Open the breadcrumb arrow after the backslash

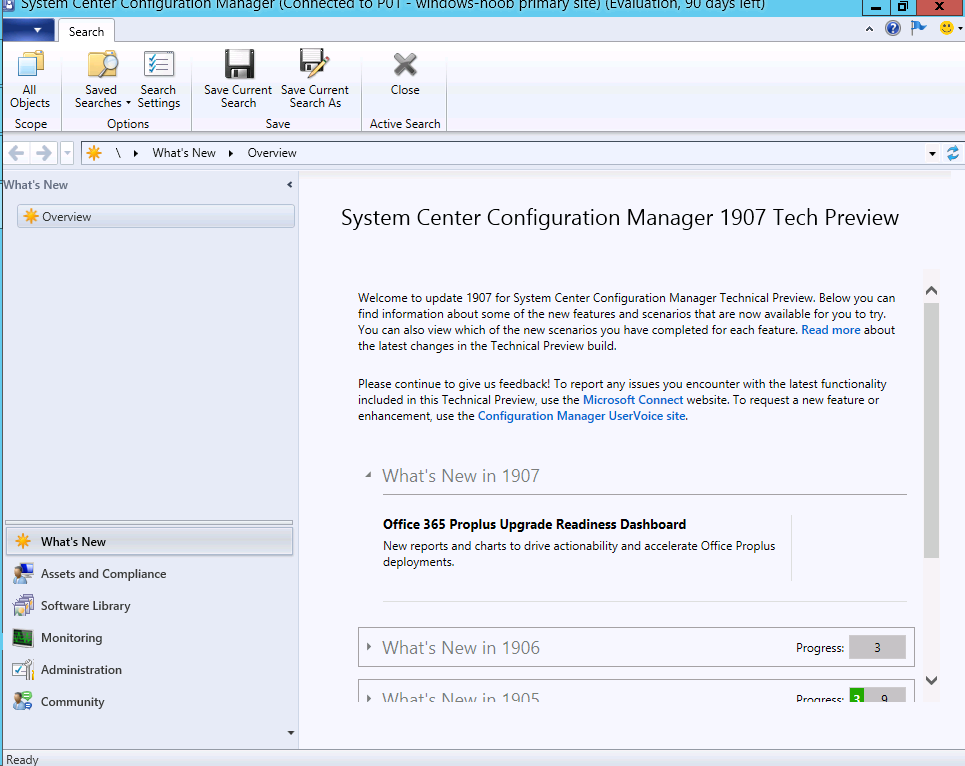(135, 153)
